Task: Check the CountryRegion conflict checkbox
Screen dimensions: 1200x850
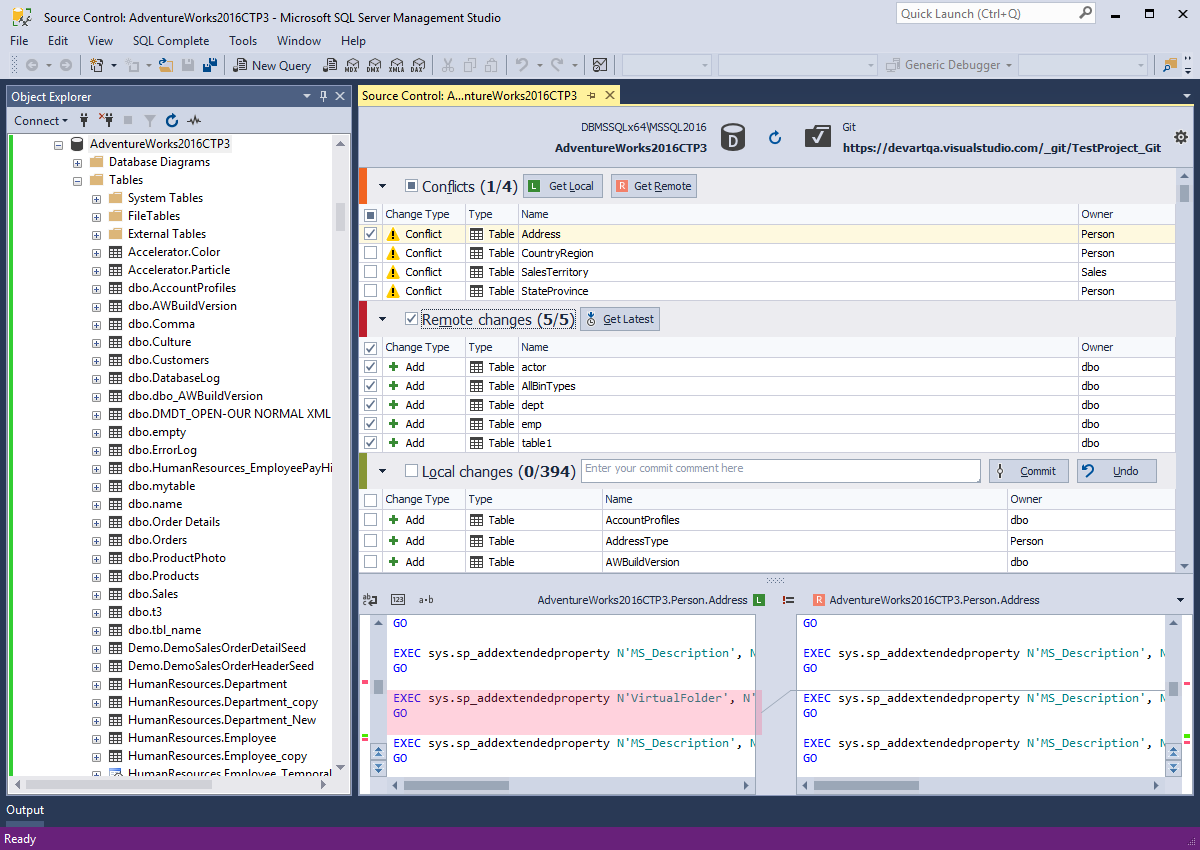Action: [x=370, y=252]
